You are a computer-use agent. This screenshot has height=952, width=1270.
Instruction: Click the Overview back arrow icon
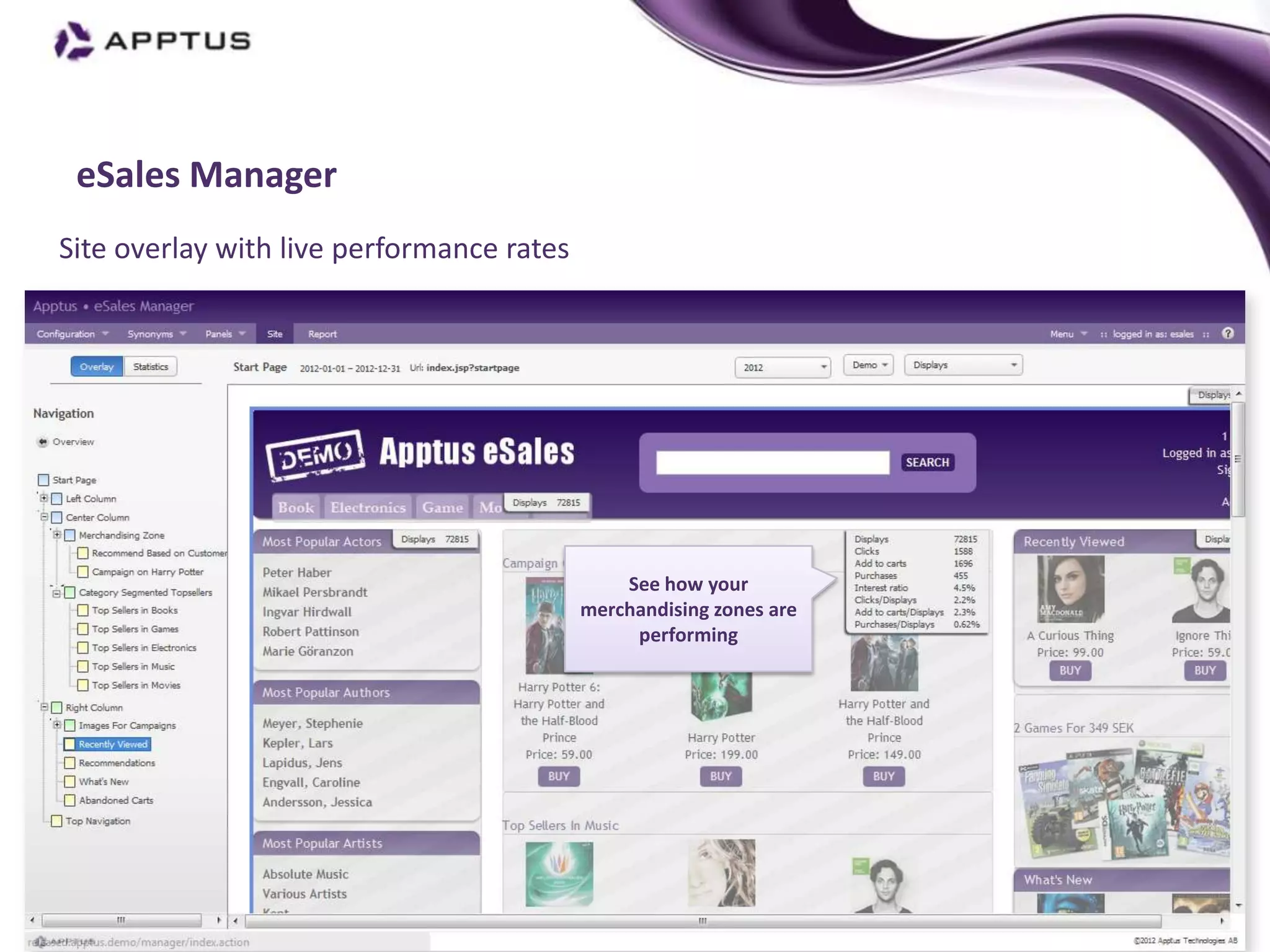[43, 442]
